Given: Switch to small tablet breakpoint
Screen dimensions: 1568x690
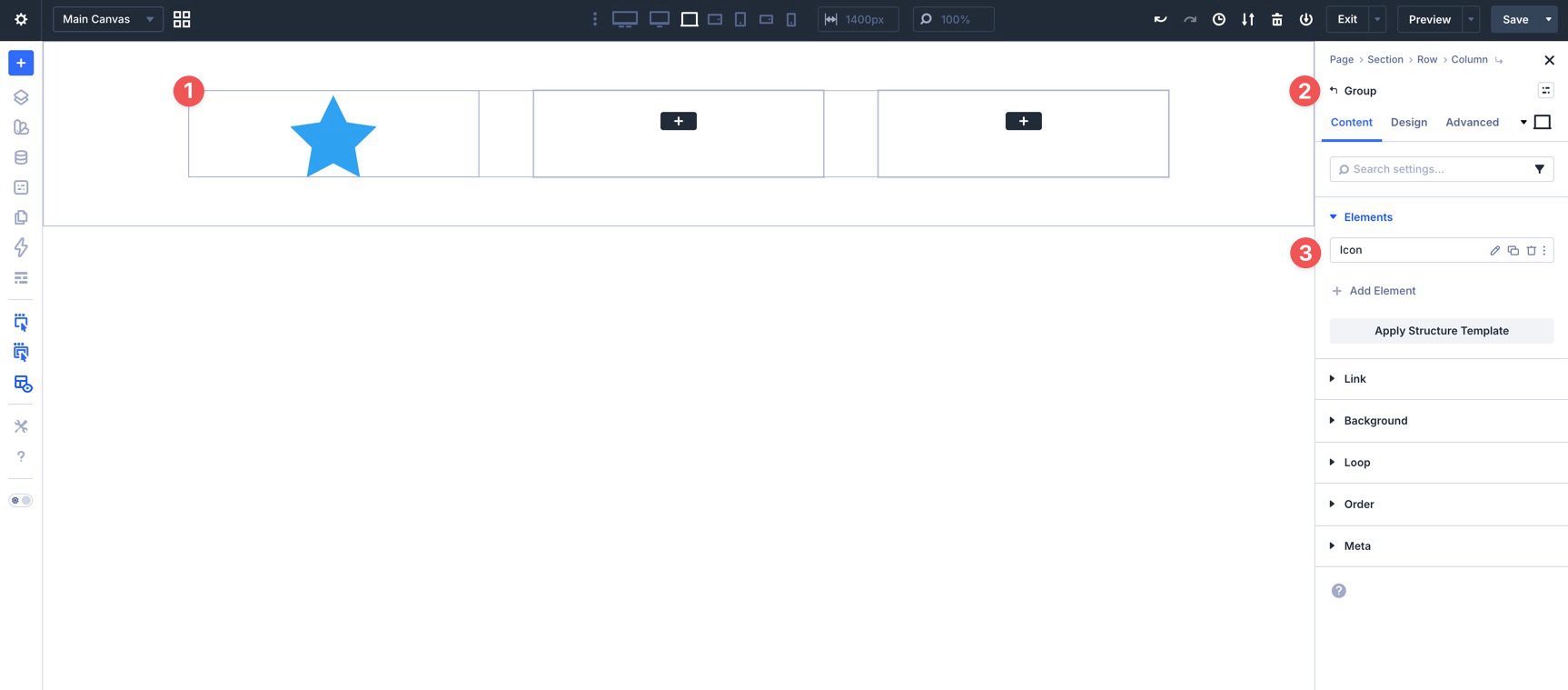Looking at the screenshot, I should (715, 19).
